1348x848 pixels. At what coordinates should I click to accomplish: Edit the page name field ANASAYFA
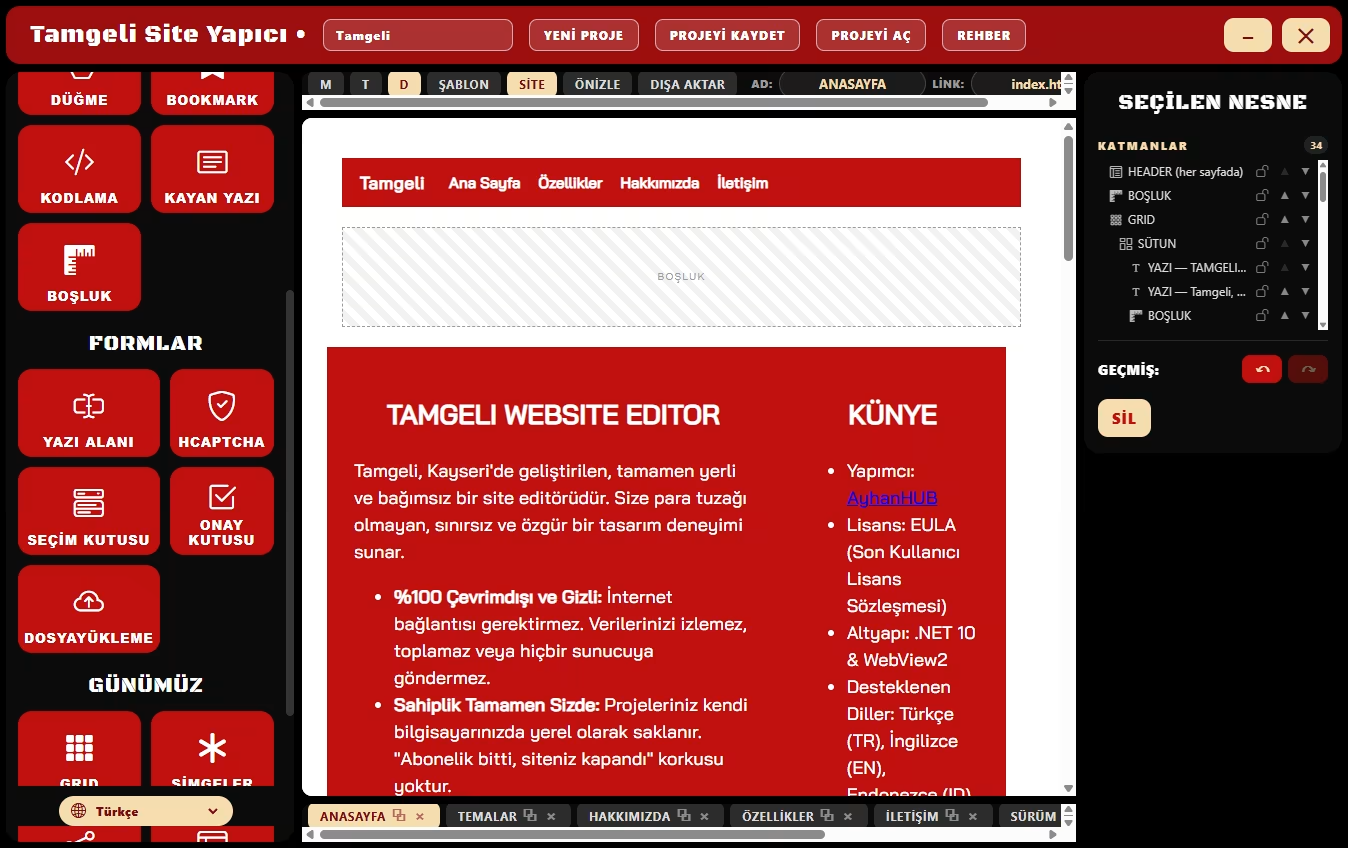pyautogui.click(x=852, y=84)
